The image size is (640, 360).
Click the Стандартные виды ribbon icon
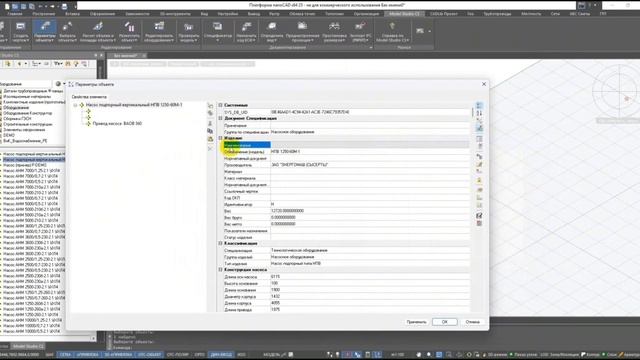271,32
